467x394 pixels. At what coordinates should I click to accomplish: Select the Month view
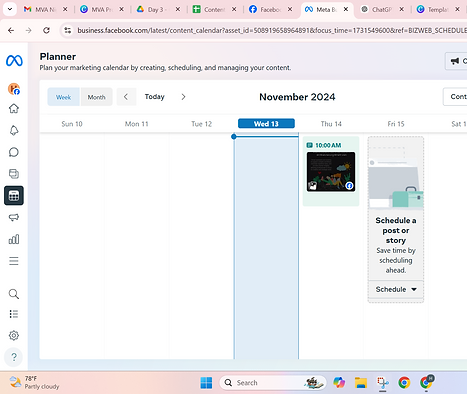[96, 97]
